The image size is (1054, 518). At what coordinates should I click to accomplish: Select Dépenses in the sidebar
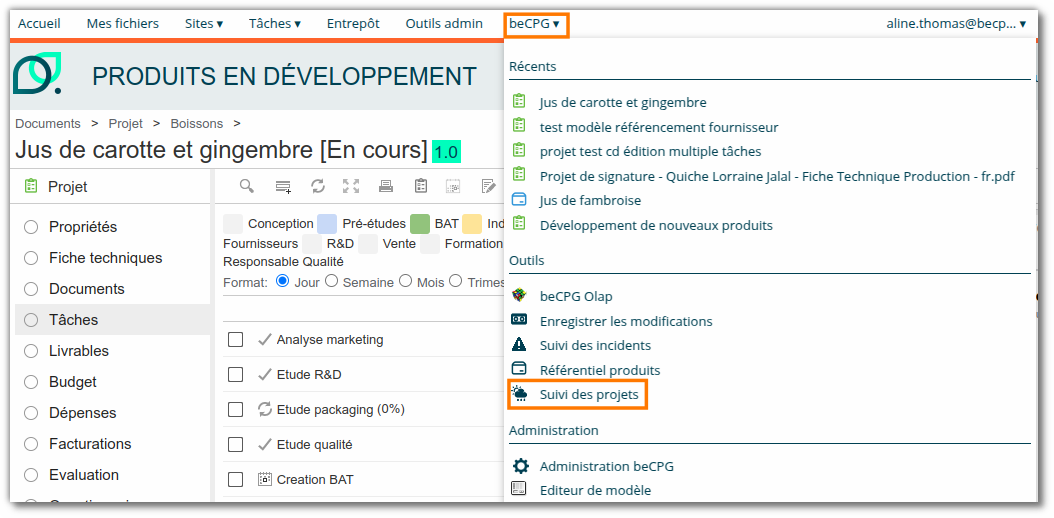point(83,413)
